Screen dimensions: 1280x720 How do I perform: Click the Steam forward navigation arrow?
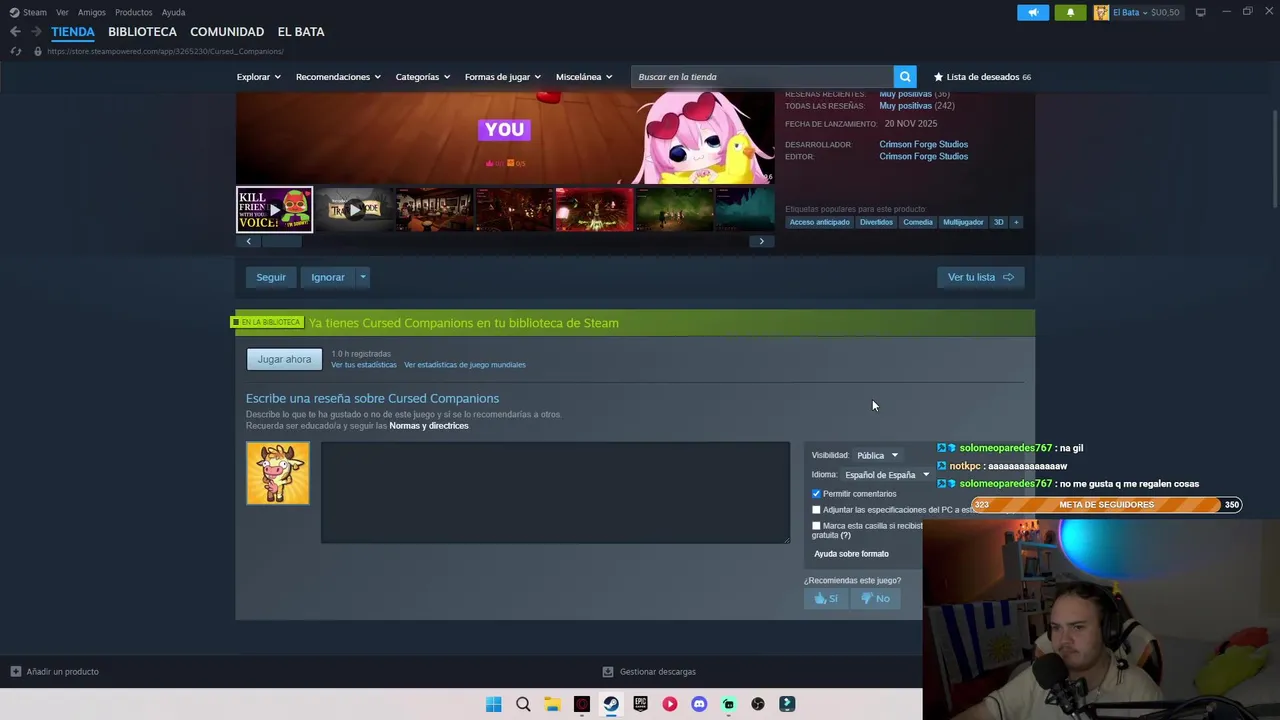36,32
